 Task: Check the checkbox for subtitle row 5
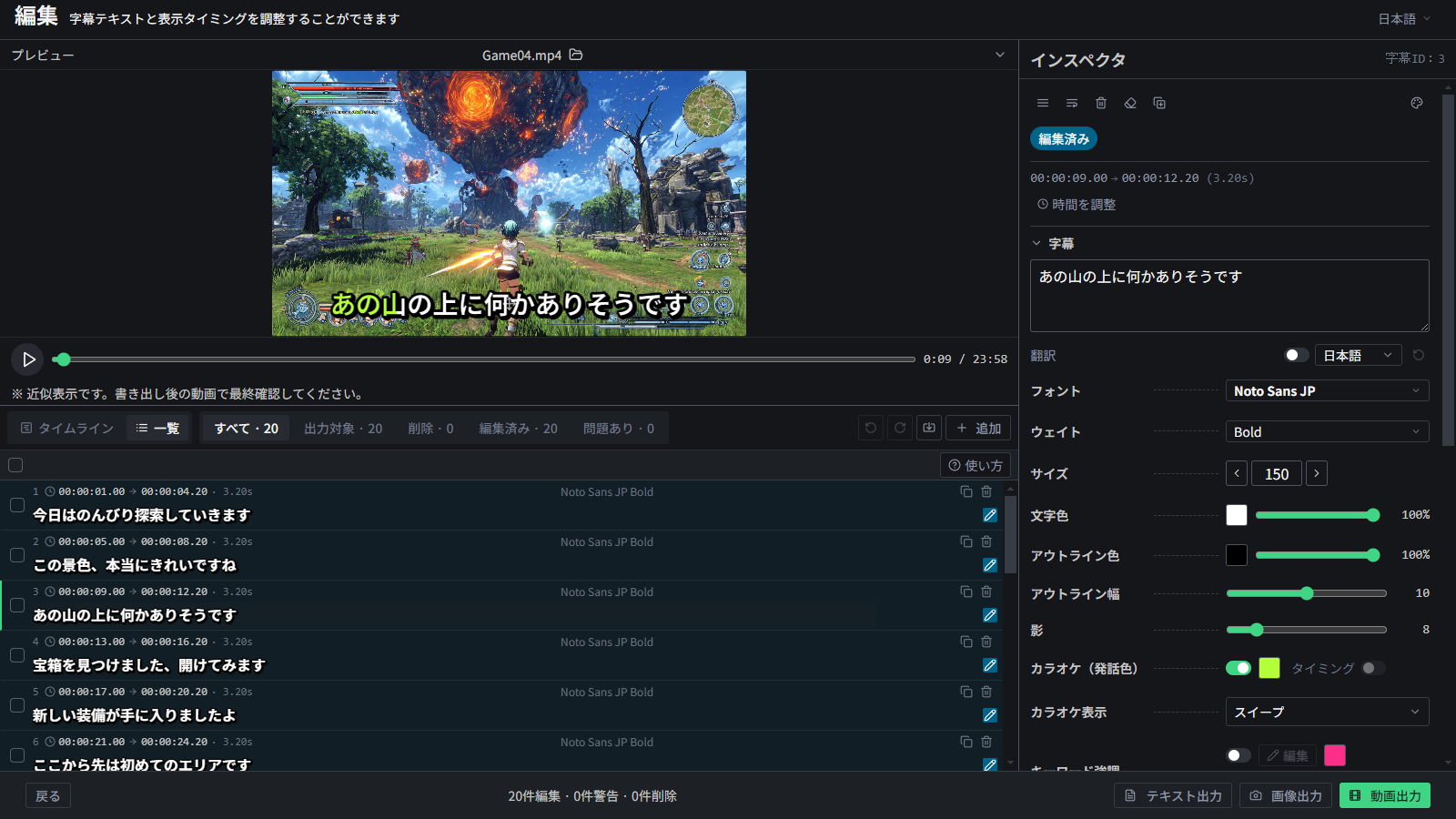(x=16, y=705)
